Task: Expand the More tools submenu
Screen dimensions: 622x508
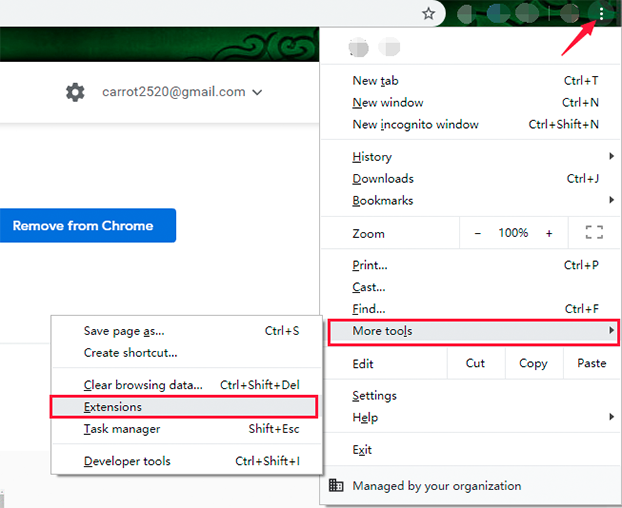Action: (x=473, y=332)
